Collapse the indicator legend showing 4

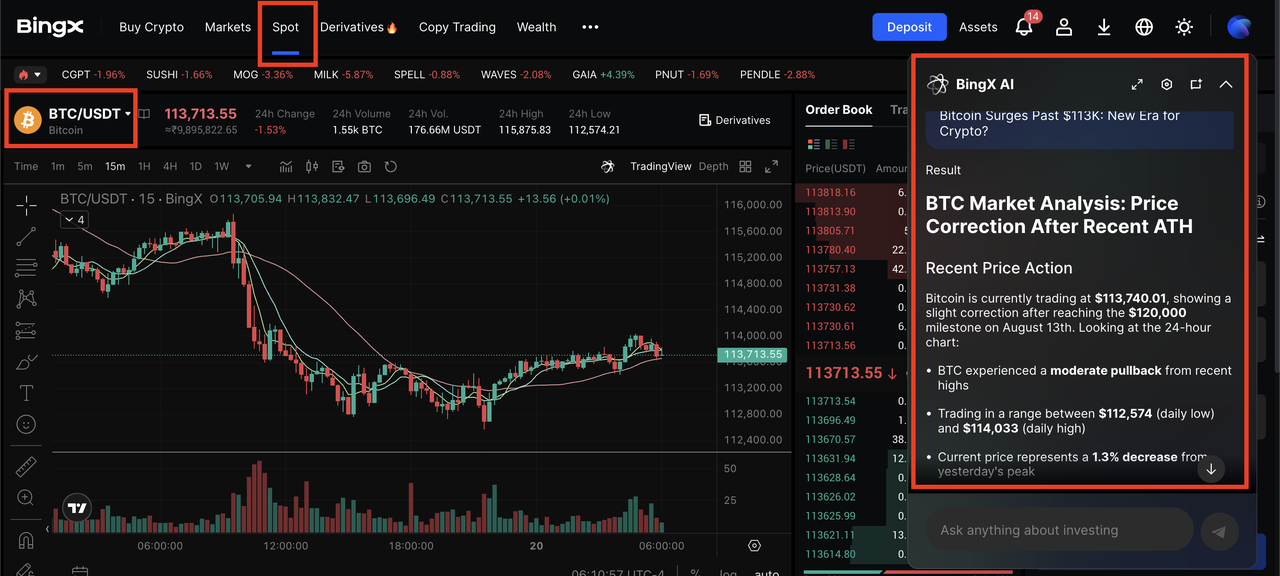pos(74,220)
